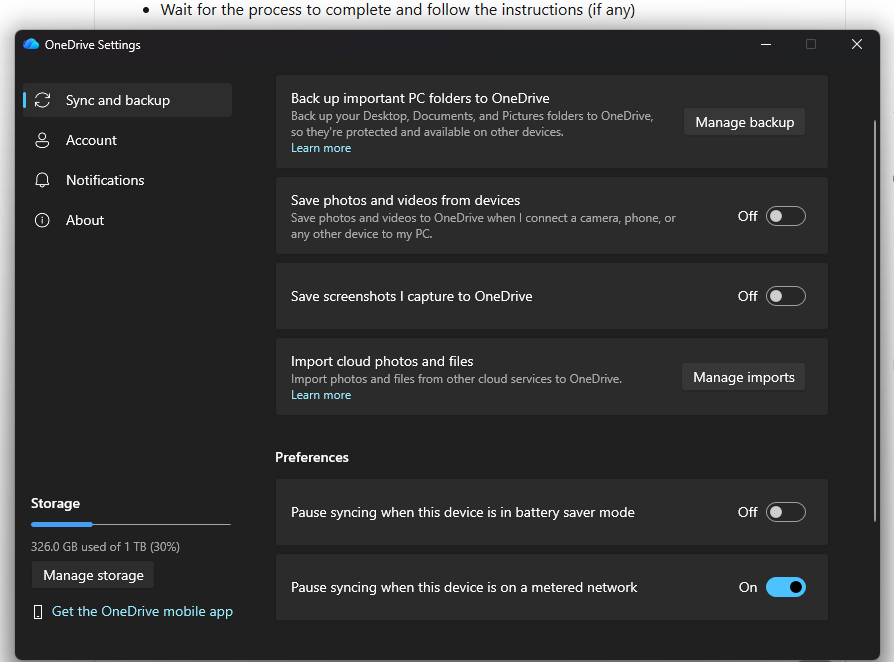Image resolution: width=894 pixels, height=662 pixels.
Task: Open Learn more under Import cloud photos and files
Action: (x=321, y=395)
